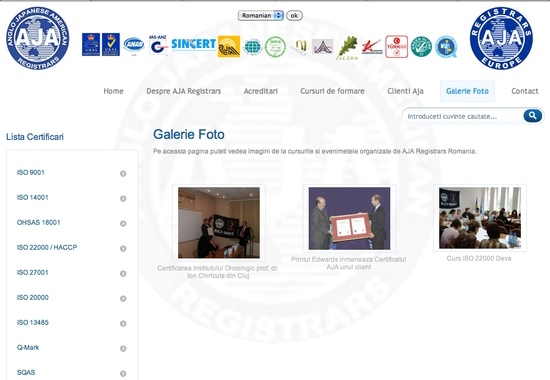Image resolution: width=550 pixels, height=380 pixels.
Task: Expand ISO 22000 / HACCP arrow
Action: [x=123, y=248]
